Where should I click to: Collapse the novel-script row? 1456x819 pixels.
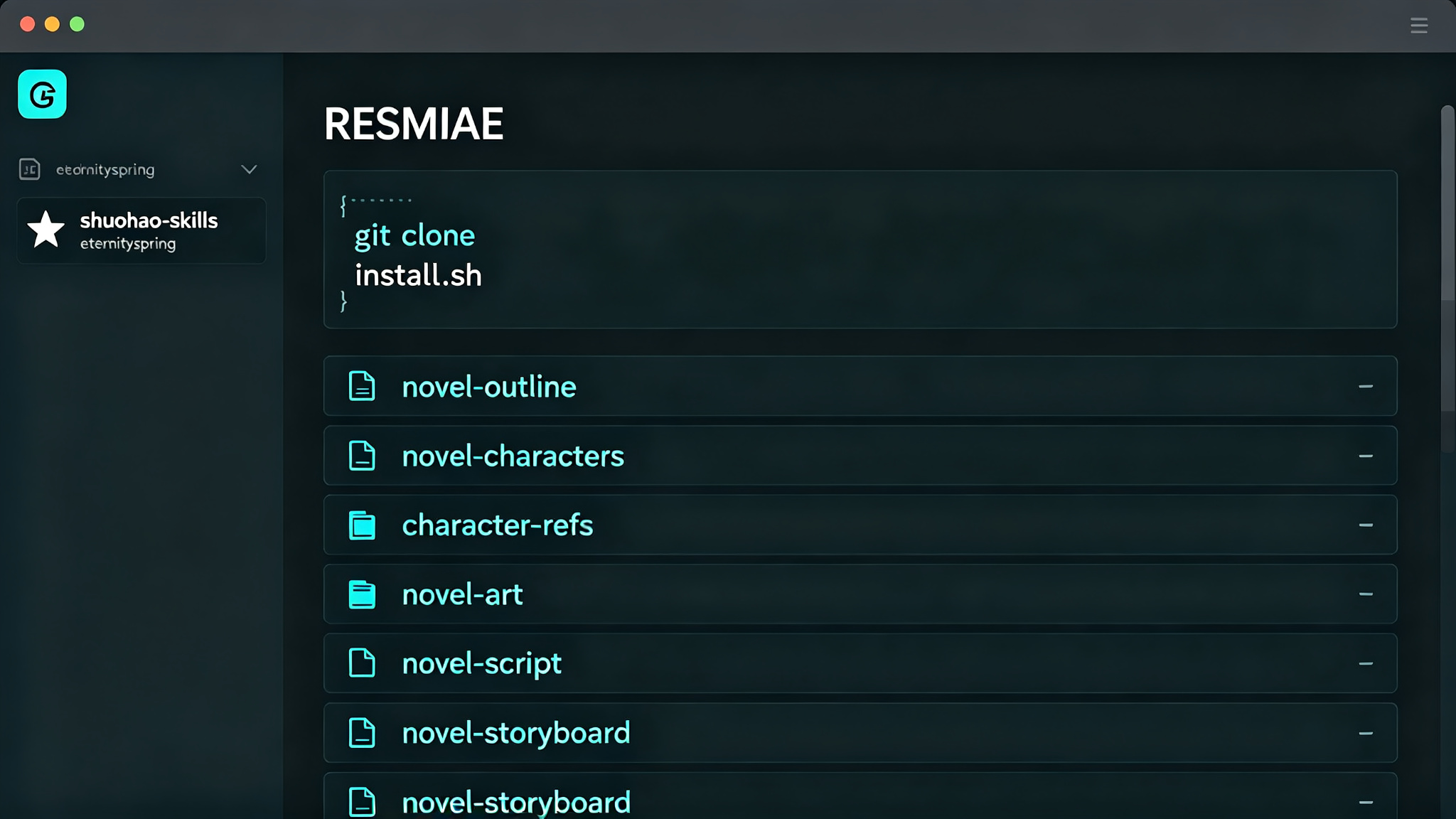tap(1366, 664)
